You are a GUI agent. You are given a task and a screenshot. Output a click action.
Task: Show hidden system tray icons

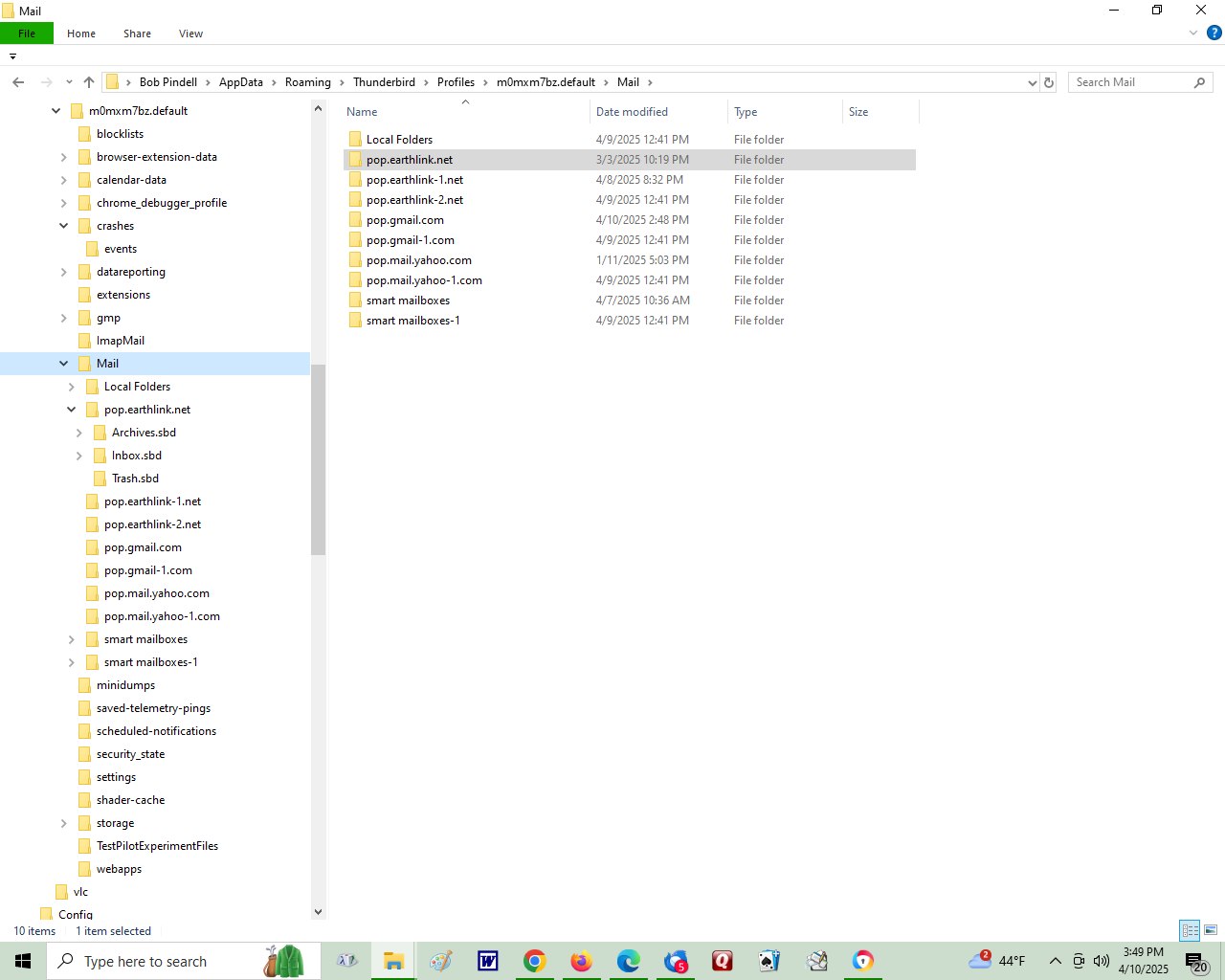click(1055, 961)
